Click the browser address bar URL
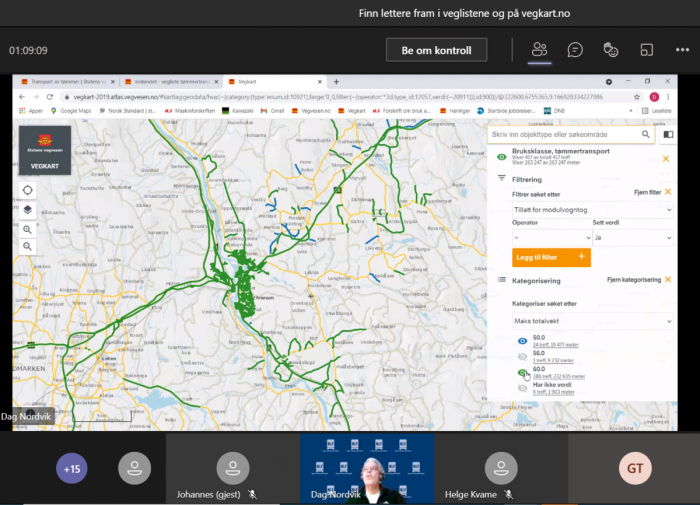The image size is (700, 505). click(338, 97)
